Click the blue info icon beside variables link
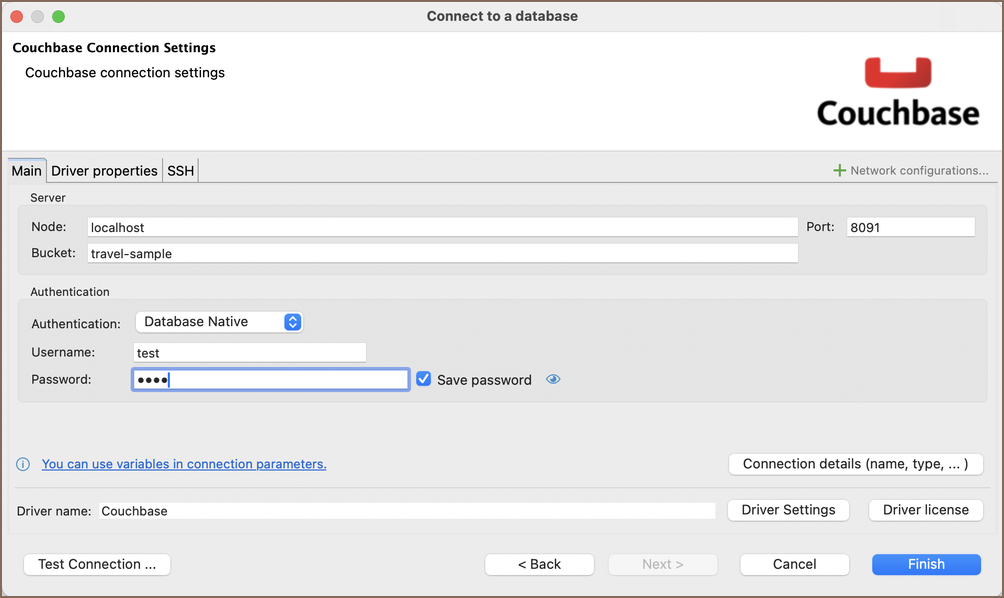 click(23, 464)
